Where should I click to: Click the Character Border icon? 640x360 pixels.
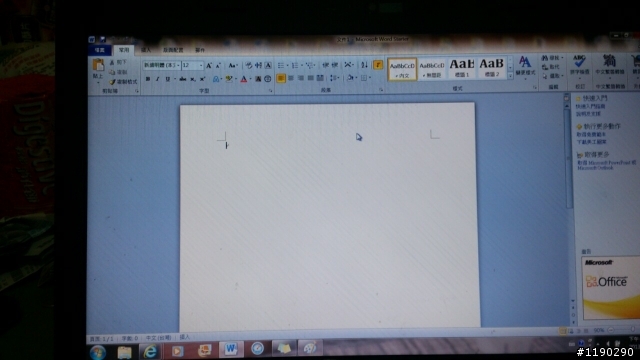click(x=268, y=65)
